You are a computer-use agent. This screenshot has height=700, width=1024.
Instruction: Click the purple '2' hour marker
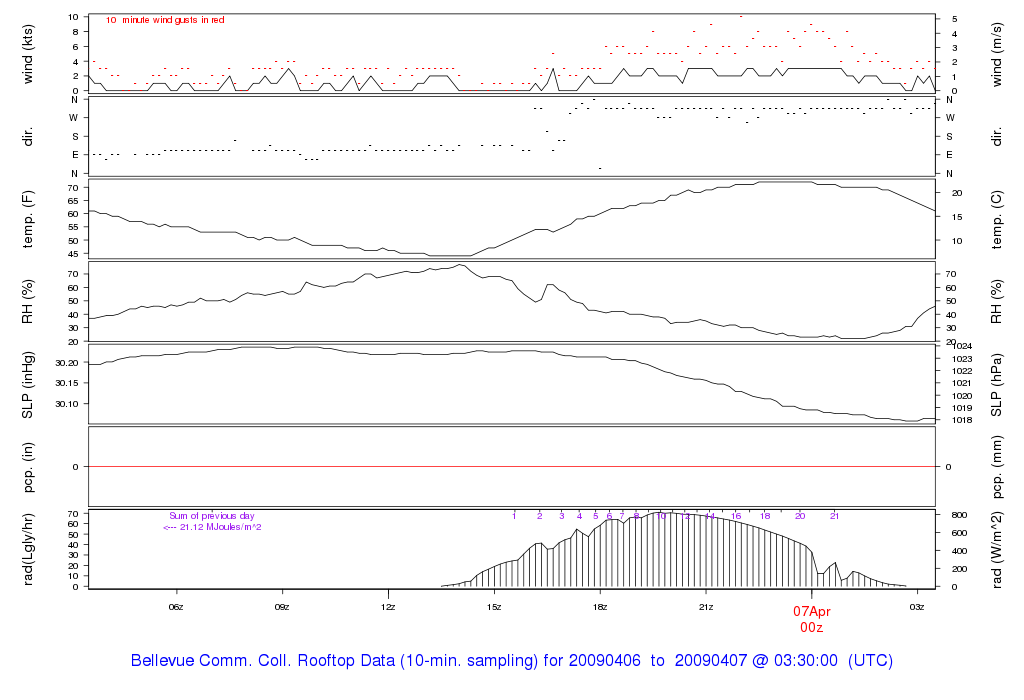tap(539, 516)
